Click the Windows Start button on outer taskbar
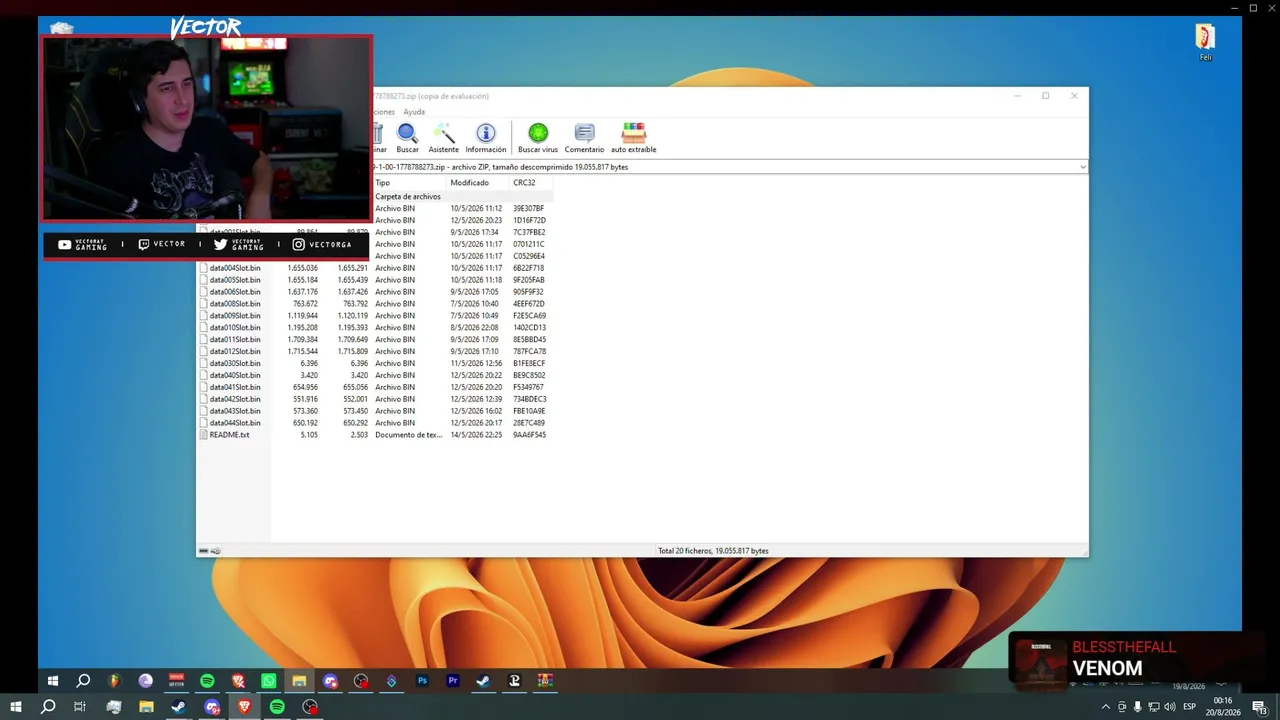 (16, 707)
